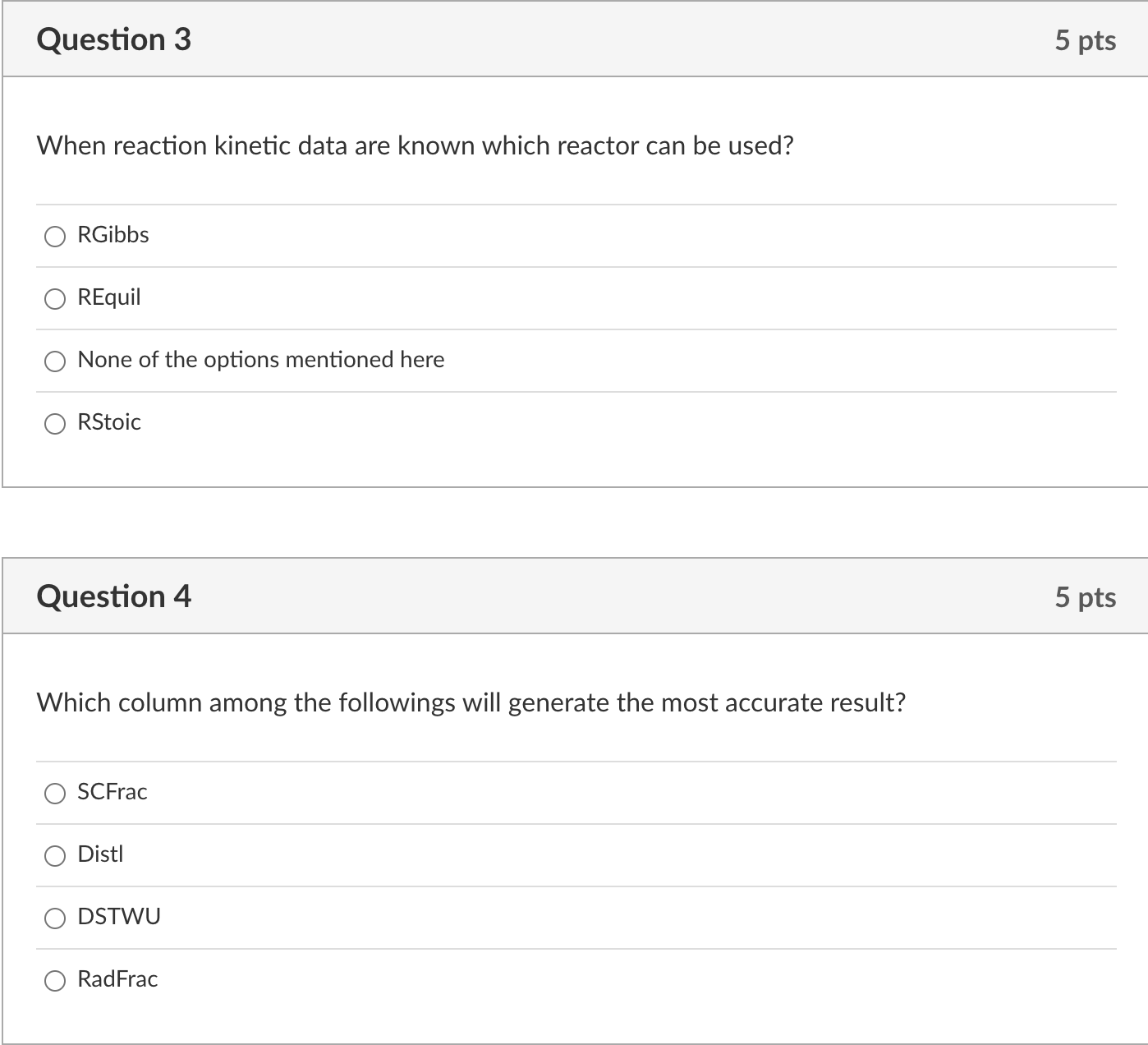Select the Distl radio button

click(55, 856)
